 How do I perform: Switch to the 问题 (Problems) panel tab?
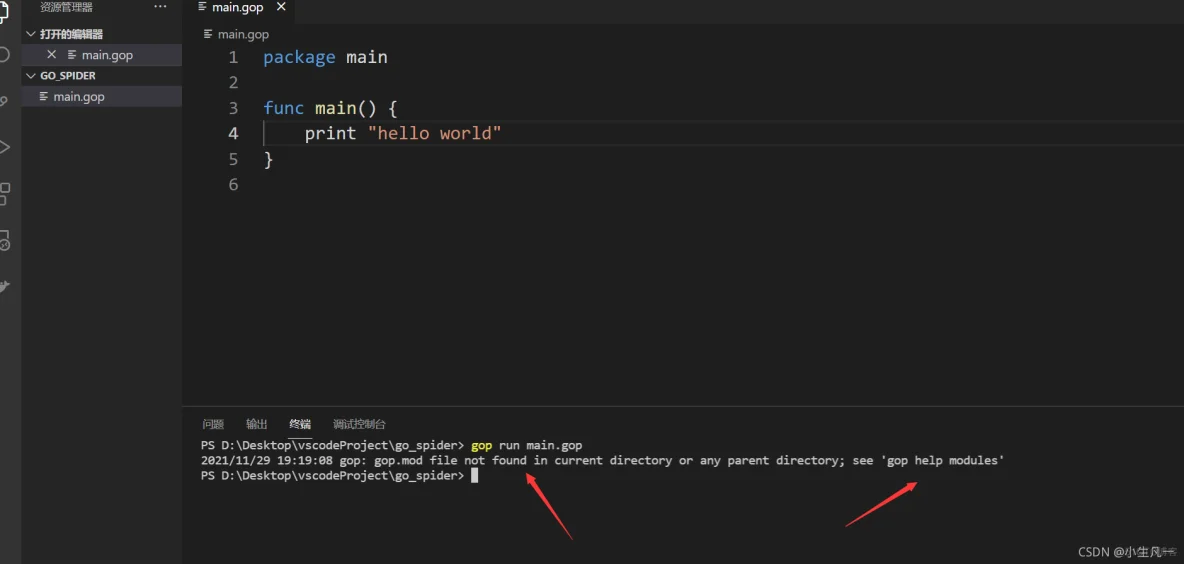click(x=213, y=424)
